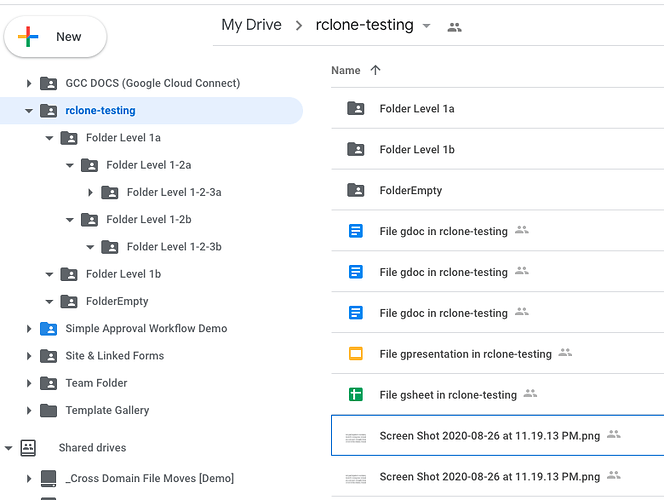Click Folder Level 1b icon in file list
The image size is (664, 500).
tap(356, 149)
